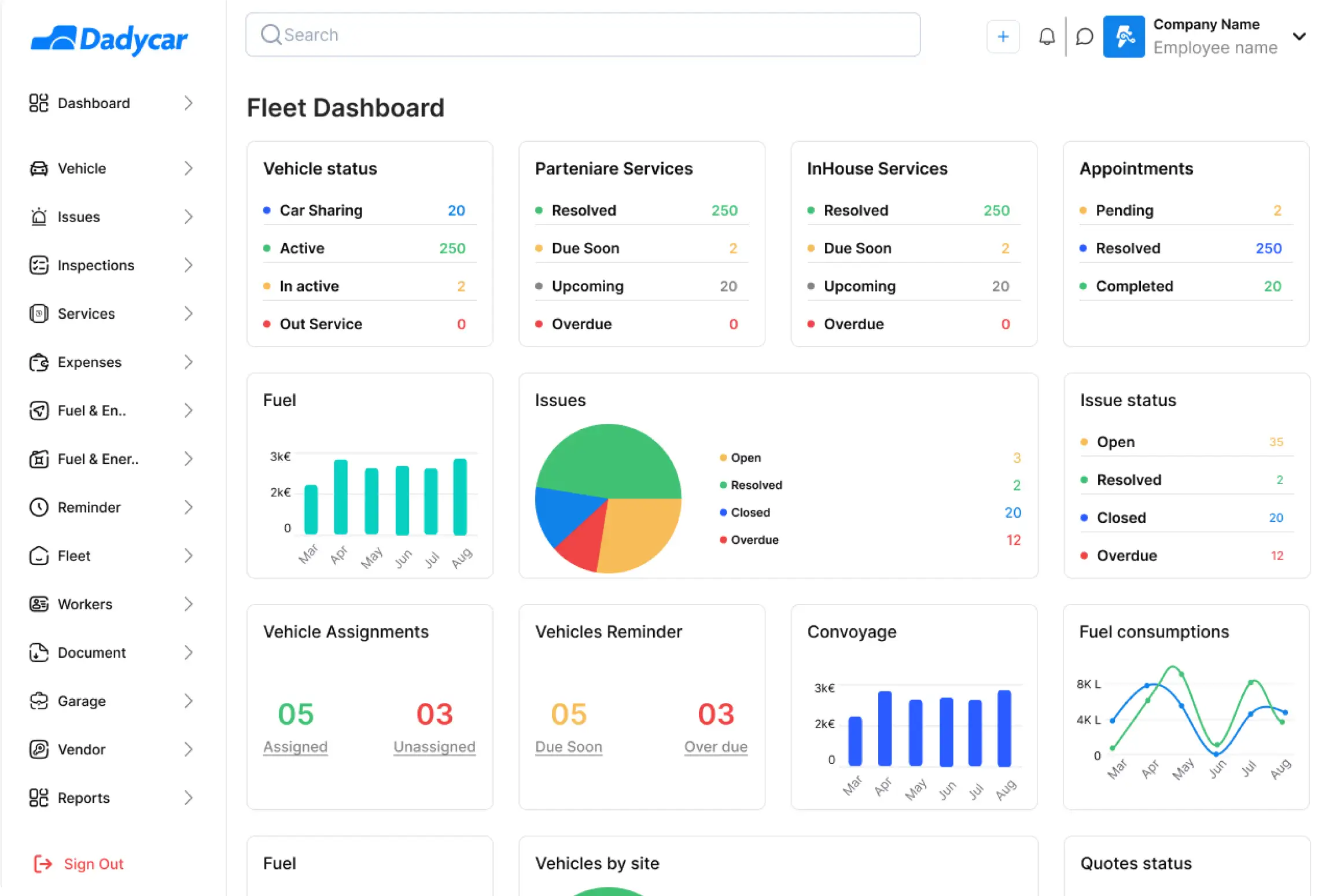Click the company avatar icon
This screenshot has height=896, width=1333.
pyautogui.click(x=1124, y=36)
